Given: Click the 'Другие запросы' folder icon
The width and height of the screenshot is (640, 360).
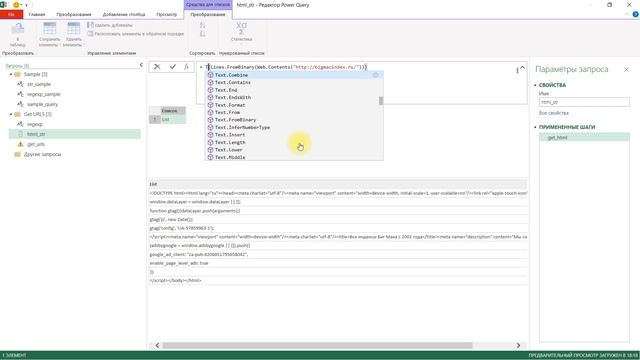Looking at the screenshot, I should [x=17, y=154].
